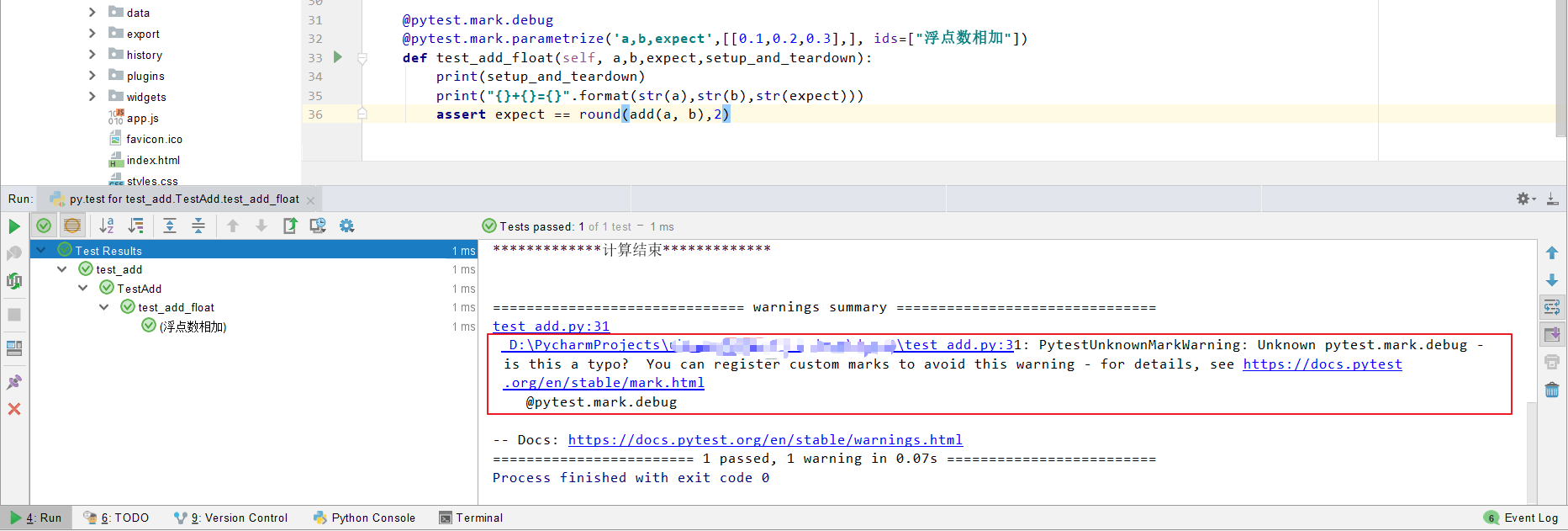Viewport: 1568px width, 531px height.
Task: Expand the history folder
Action: [92, 54]
